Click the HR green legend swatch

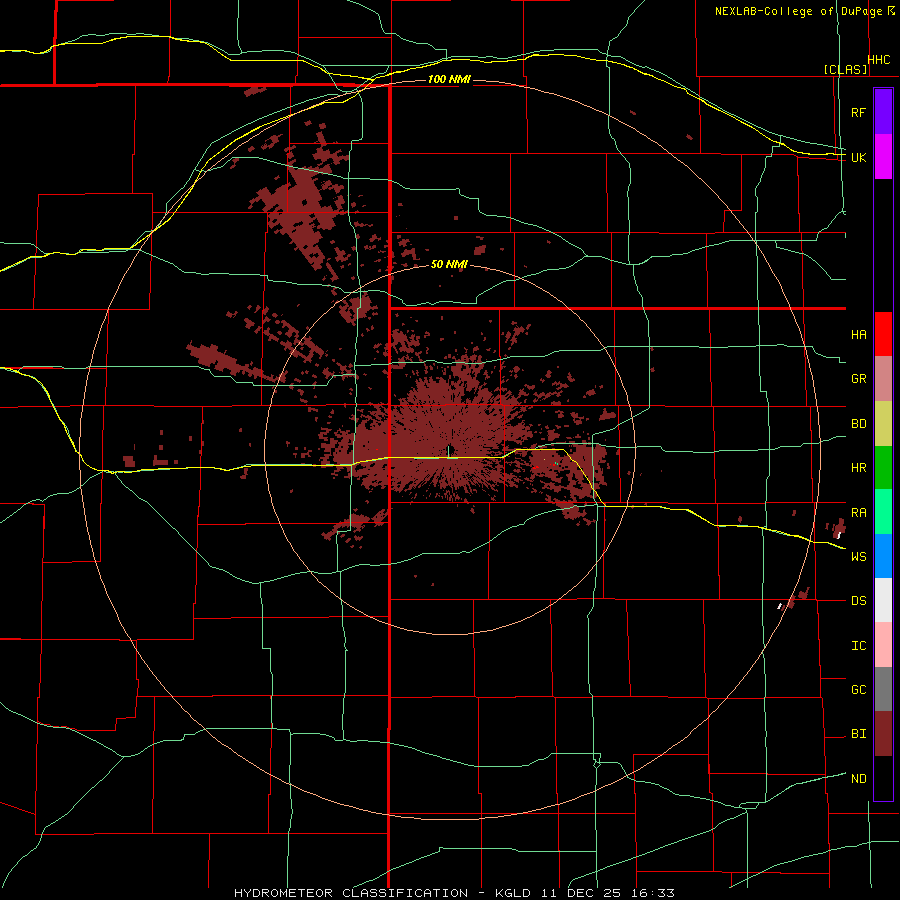click(883, 468)
